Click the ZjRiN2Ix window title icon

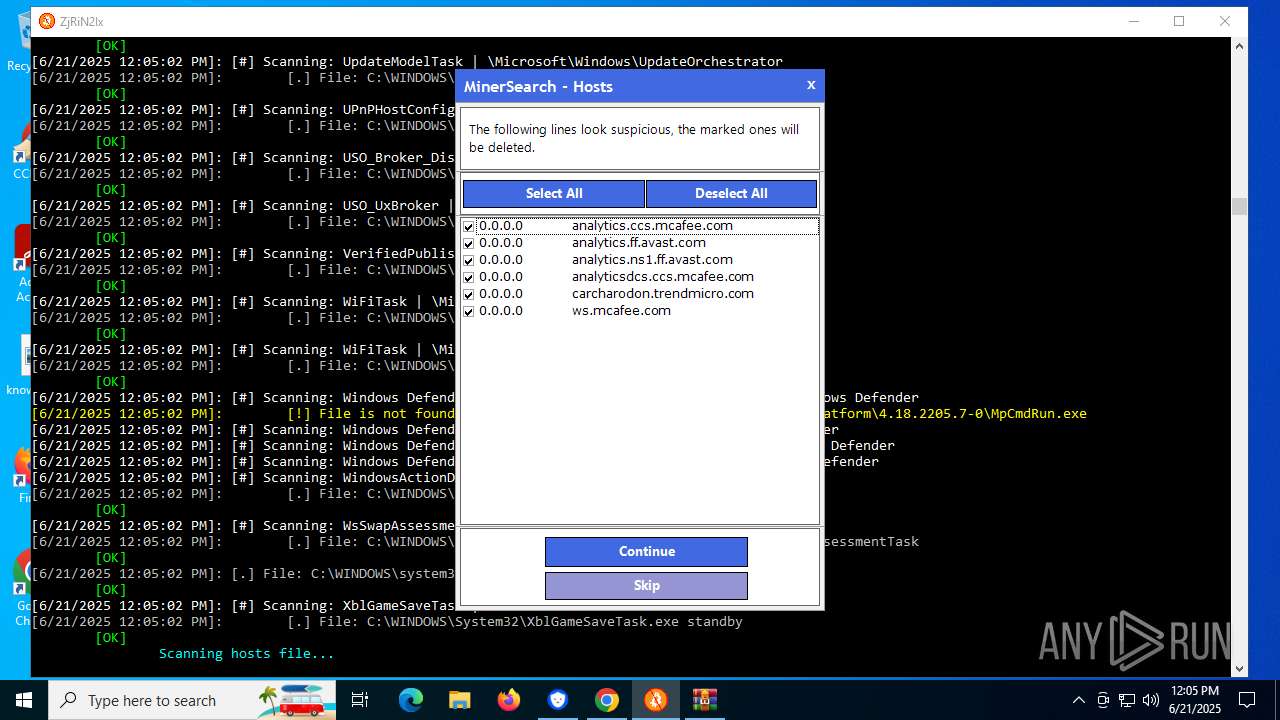46,21
